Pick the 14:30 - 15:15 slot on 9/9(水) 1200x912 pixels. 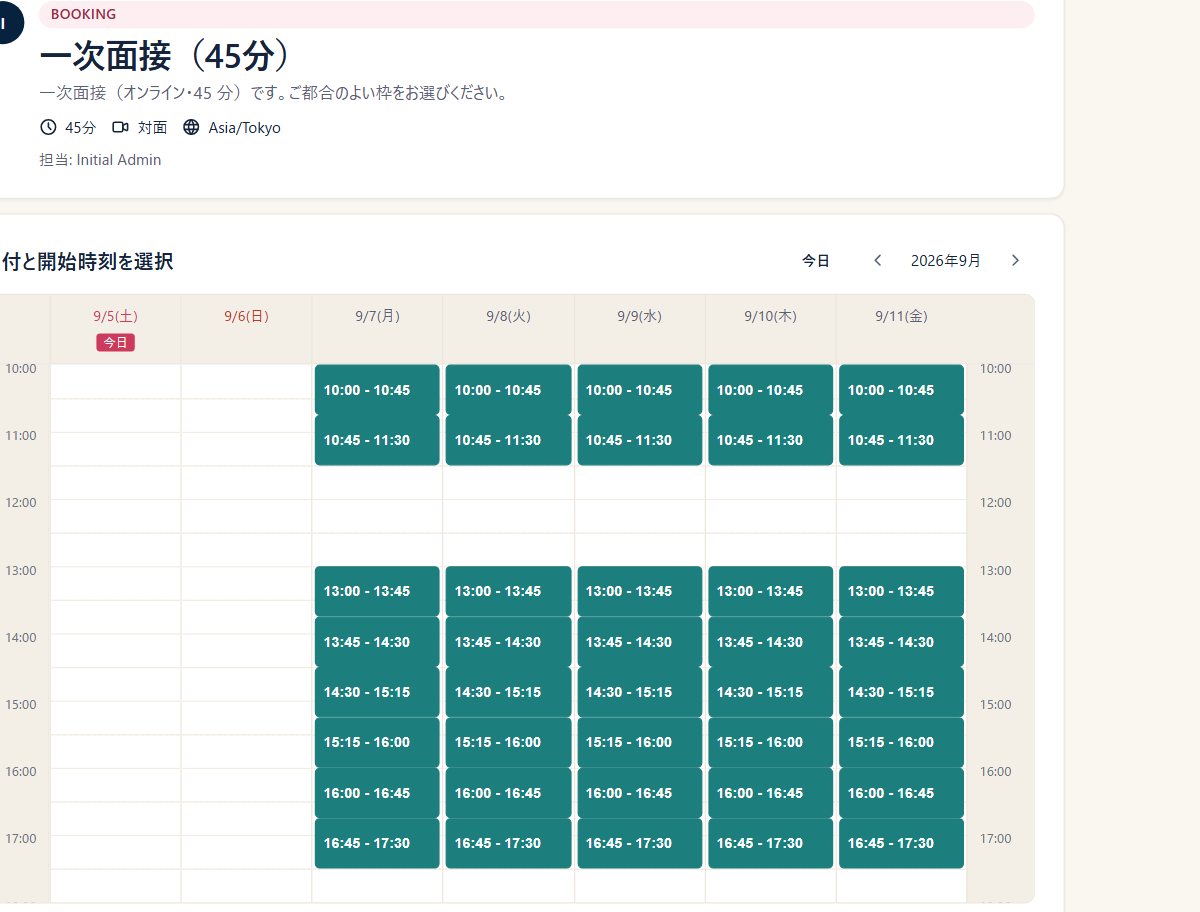point(640,692)
